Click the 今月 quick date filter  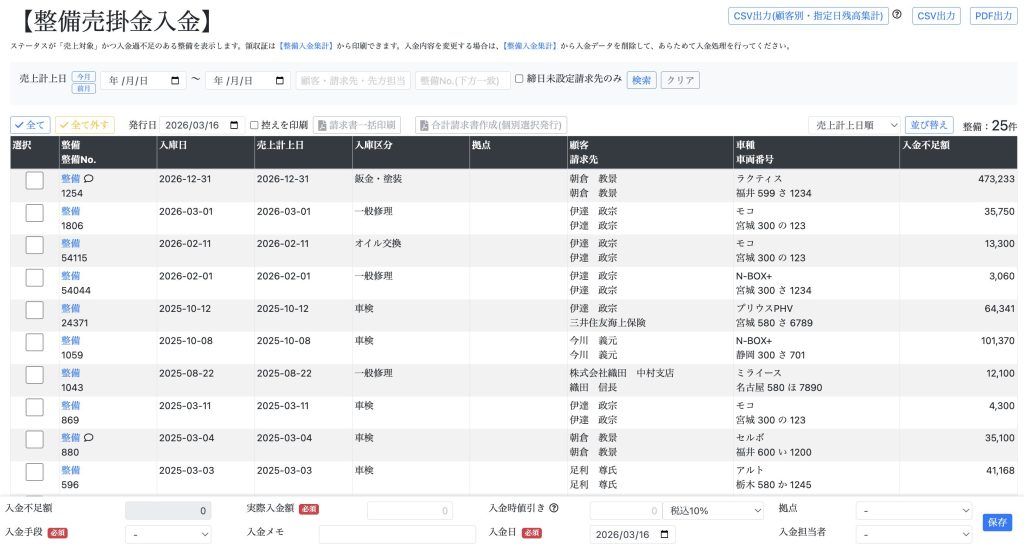(84, 76)
